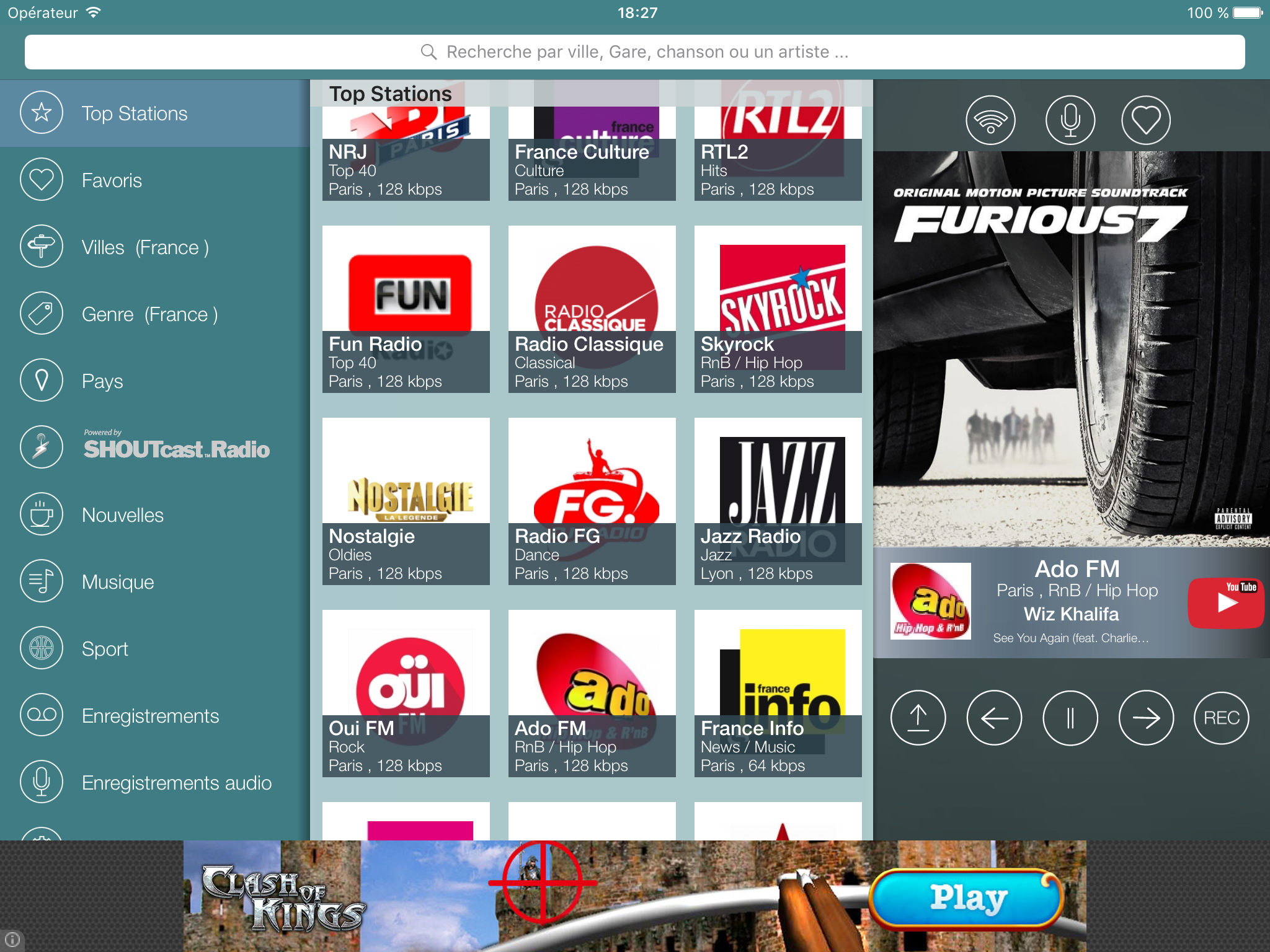Open Genre (France) tag icon
Viewport: 1270px width, 952px height.
point(42,314)
